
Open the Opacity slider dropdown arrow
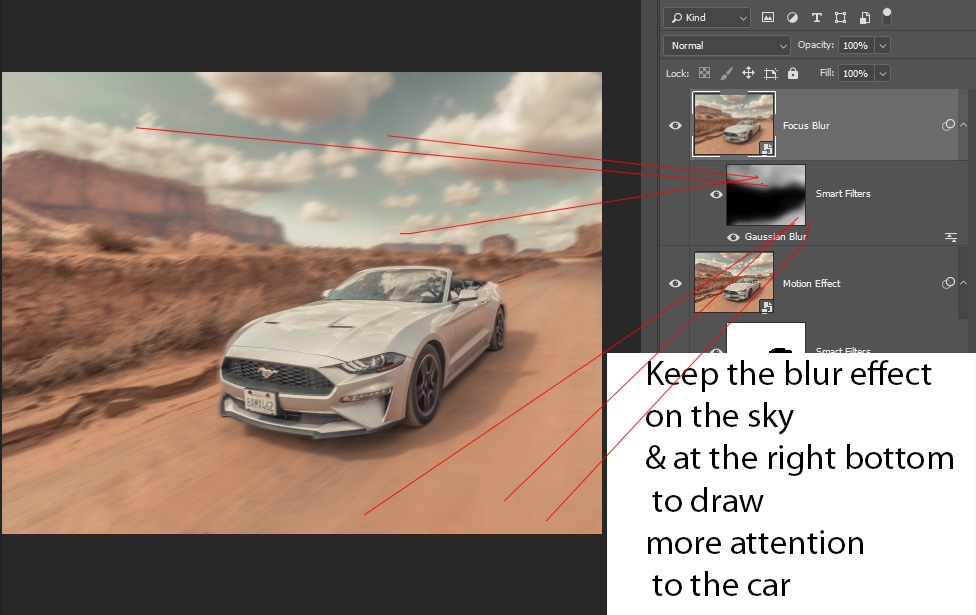pos(882,46)
